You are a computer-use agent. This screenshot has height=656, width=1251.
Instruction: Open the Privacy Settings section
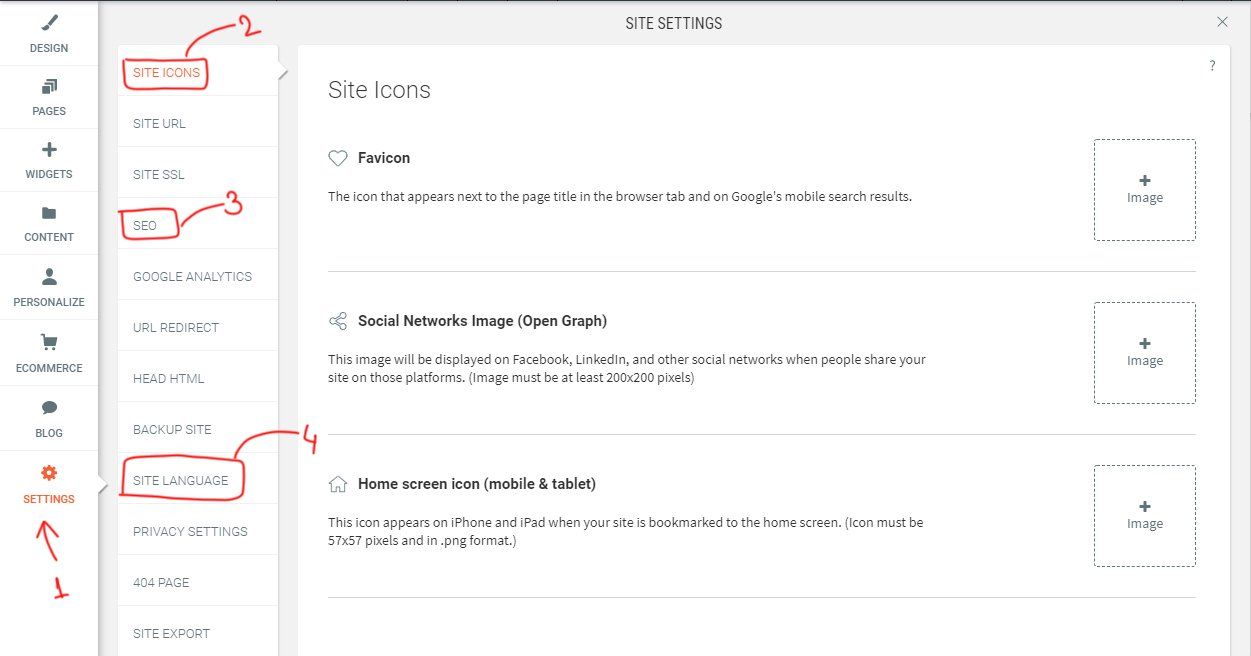click(190, 532)
